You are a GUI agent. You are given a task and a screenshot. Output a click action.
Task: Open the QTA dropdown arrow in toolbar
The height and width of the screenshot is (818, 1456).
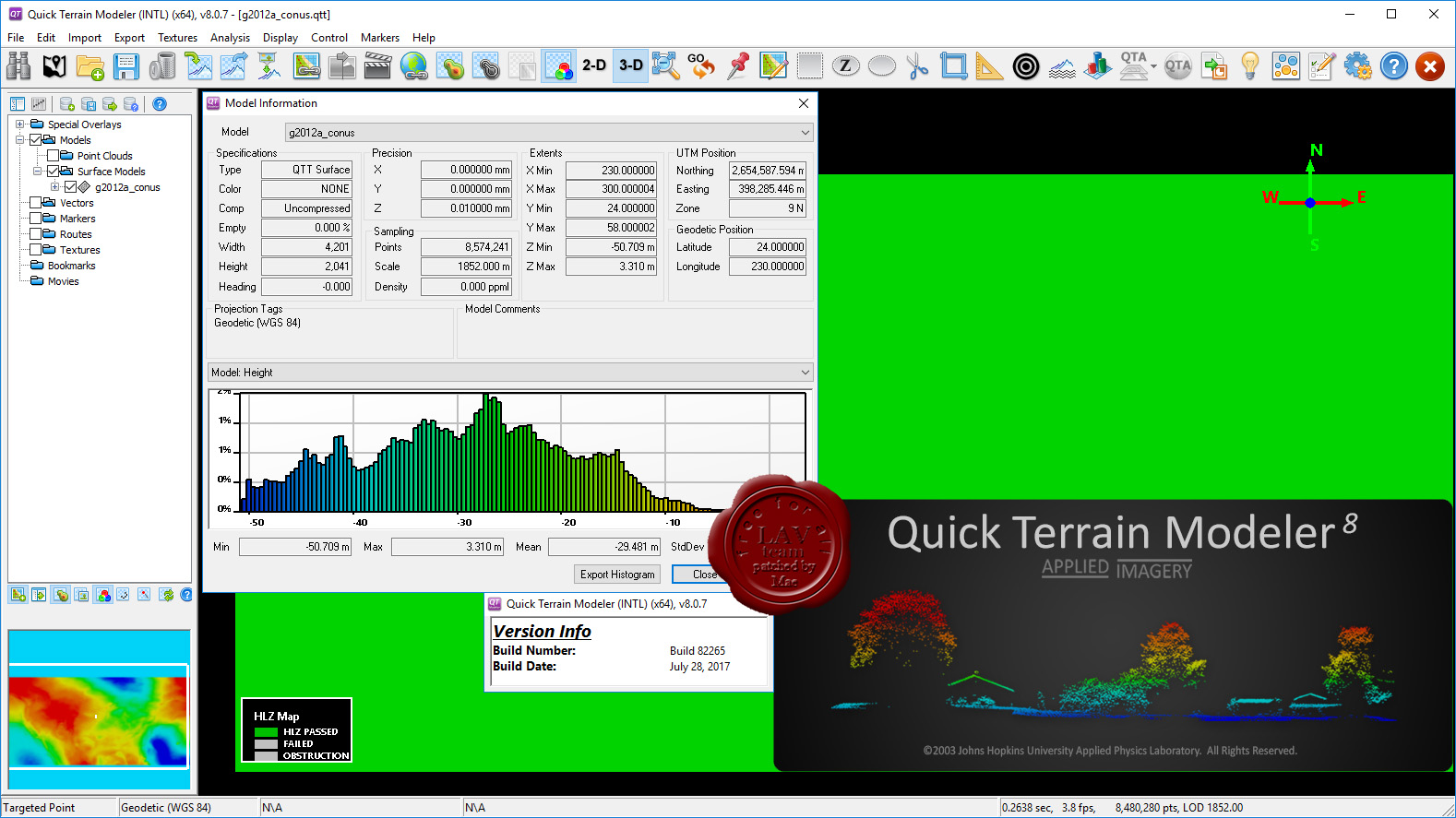[1153, 66]
